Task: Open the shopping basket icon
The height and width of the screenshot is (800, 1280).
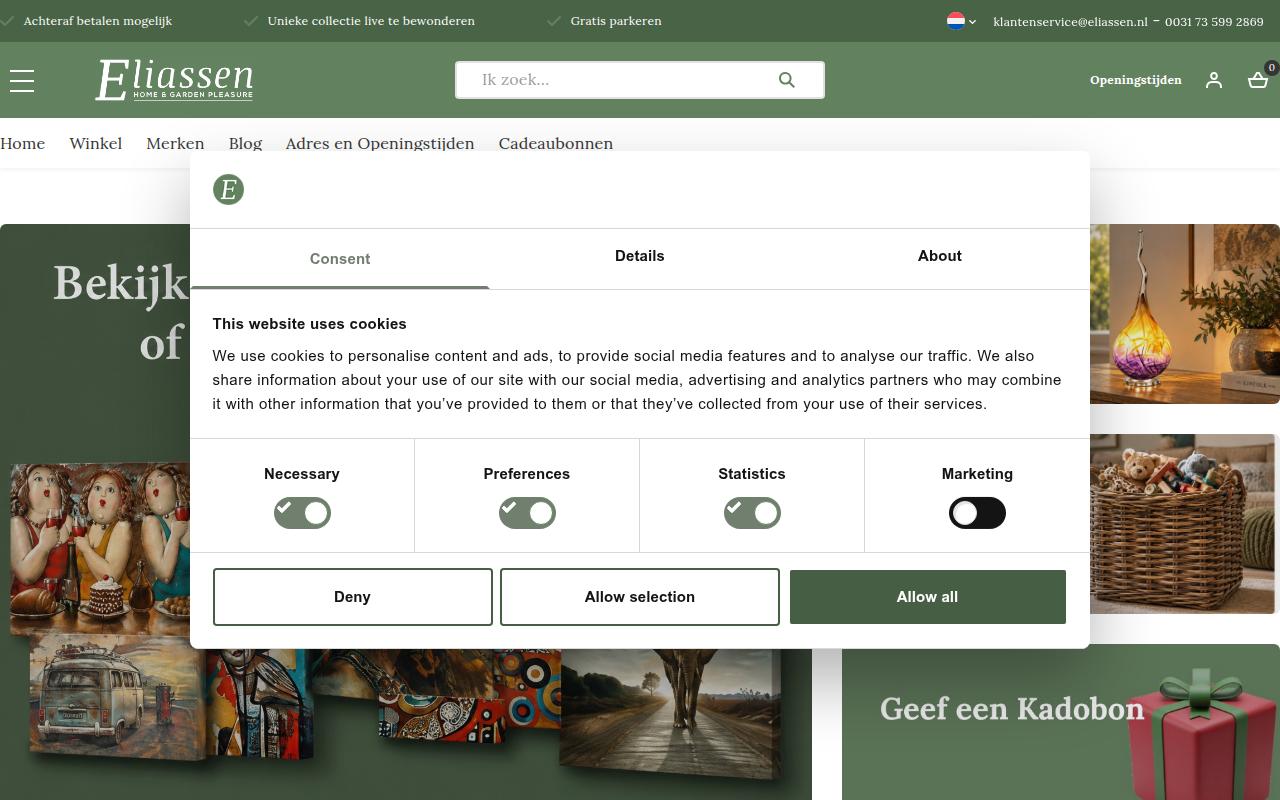Action: click(1258, 80)
